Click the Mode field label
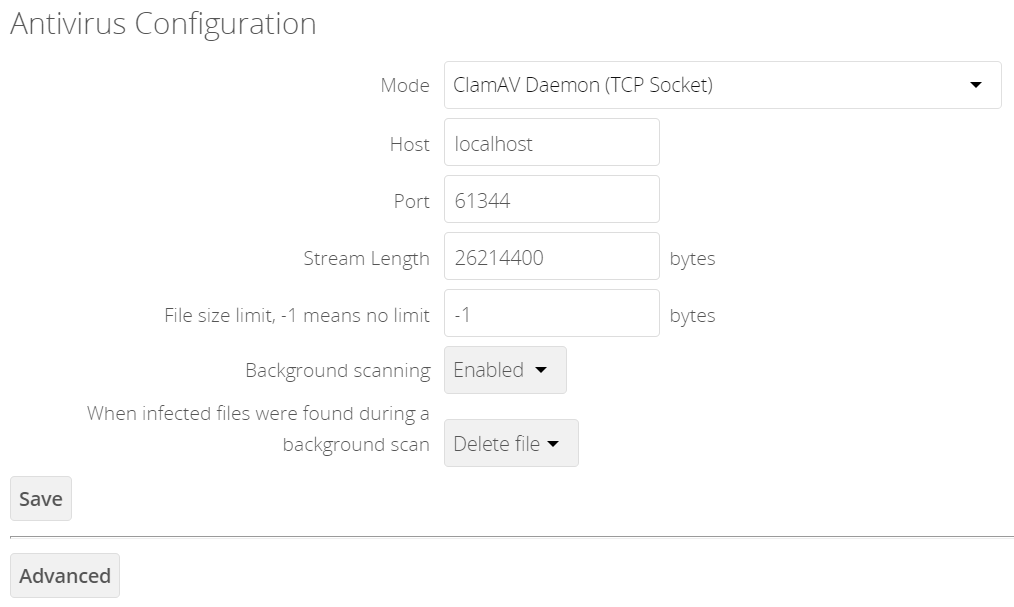This screenshot has height=607, width=1014. coord(404,85)
